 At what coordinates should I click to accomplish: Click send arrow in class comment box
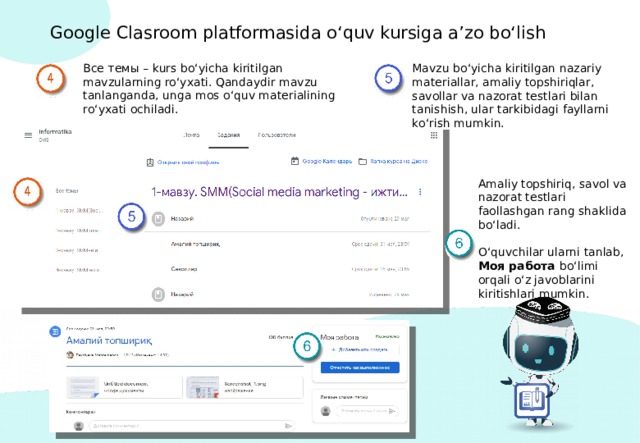(288, 426)
